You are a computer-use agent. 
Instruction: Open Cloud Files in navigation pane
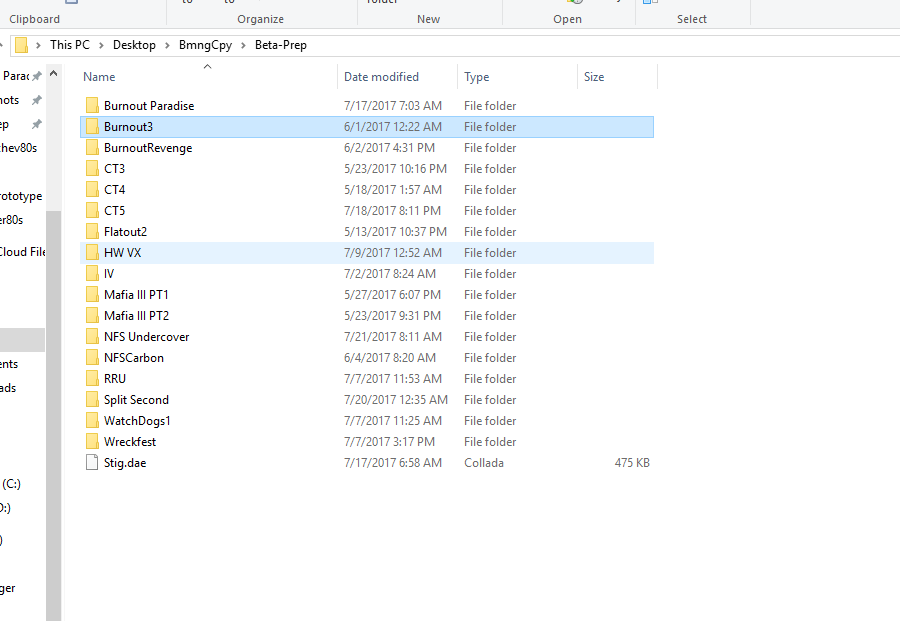[22, 252]
